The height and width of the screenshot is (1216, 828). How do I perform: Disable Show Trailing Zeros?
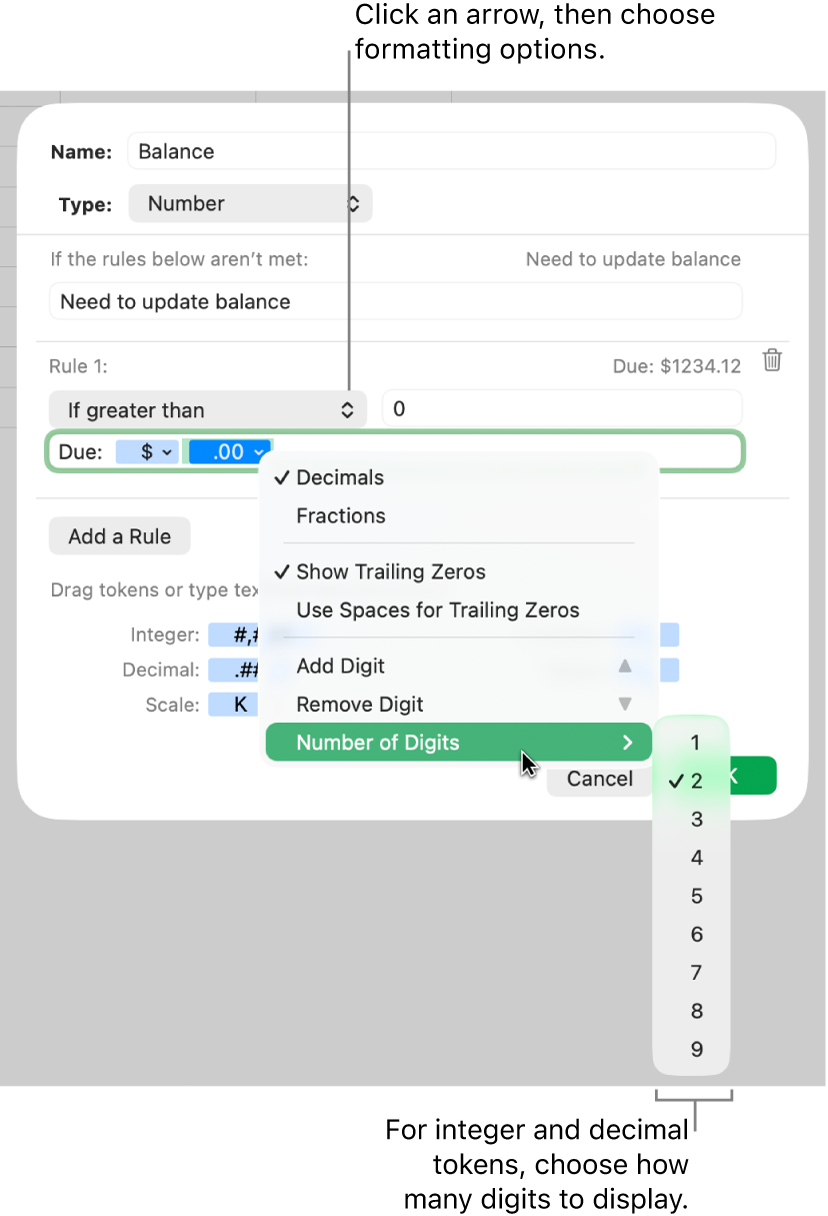pos(390,571)
